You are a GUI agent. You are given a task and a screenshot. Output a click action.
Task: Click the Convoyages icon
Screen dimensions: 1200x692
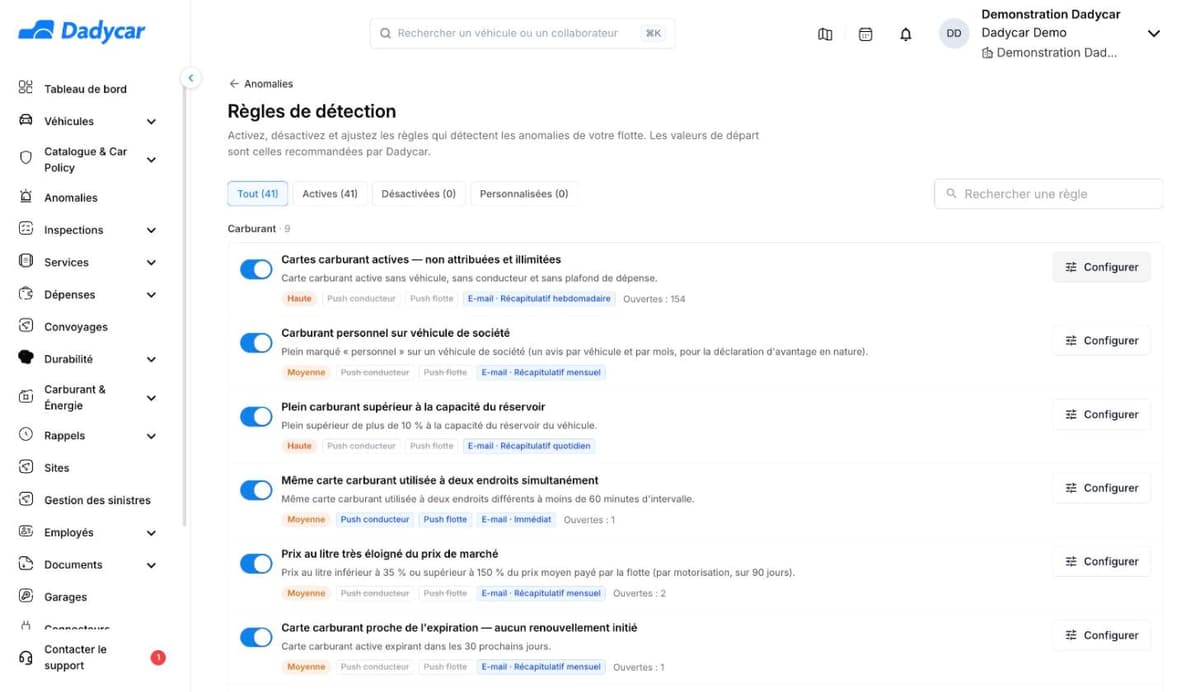pos(26,326)
